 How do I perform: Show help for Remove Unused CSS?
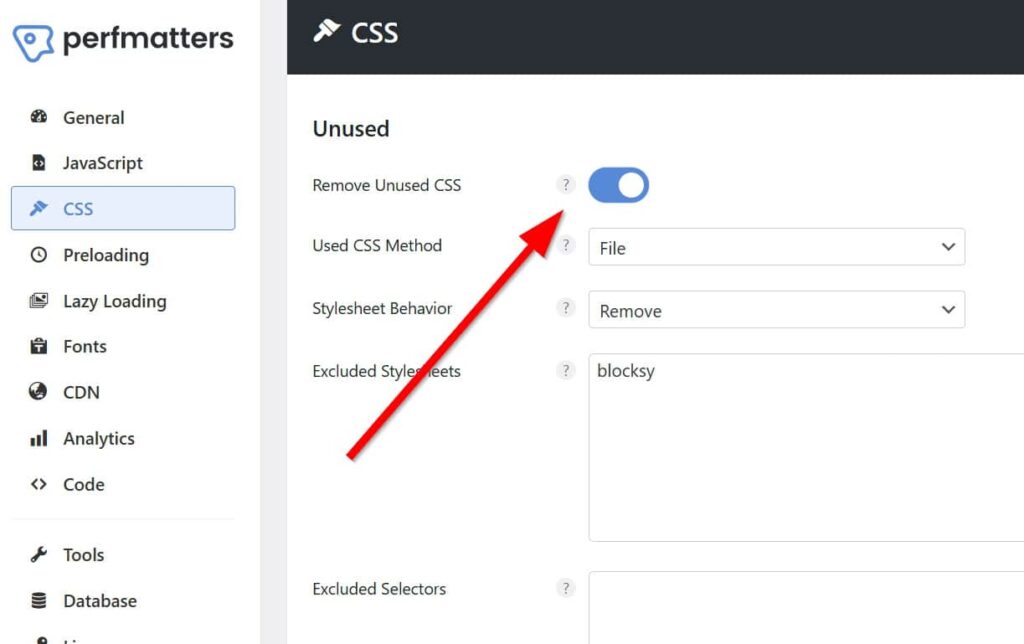[x=566, y=185]
